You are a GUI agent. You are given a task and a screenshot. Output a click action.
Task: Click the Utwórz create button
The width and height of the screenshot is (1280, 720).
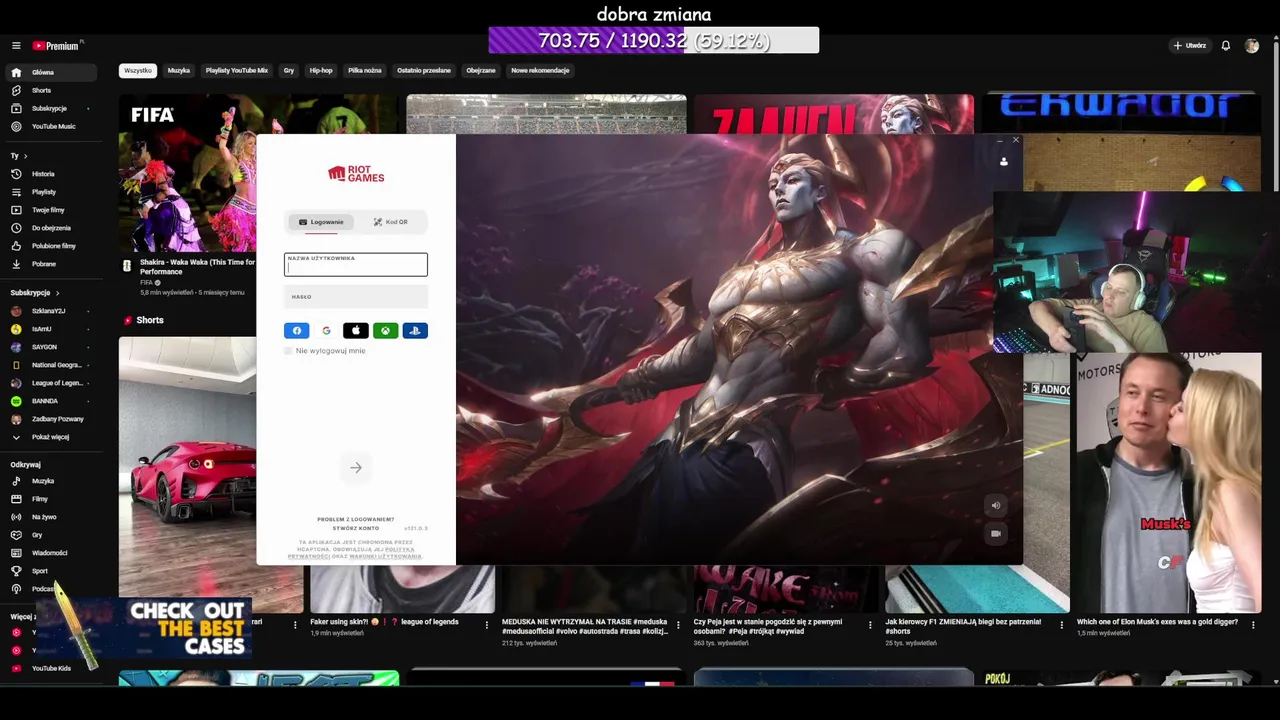1190,46
